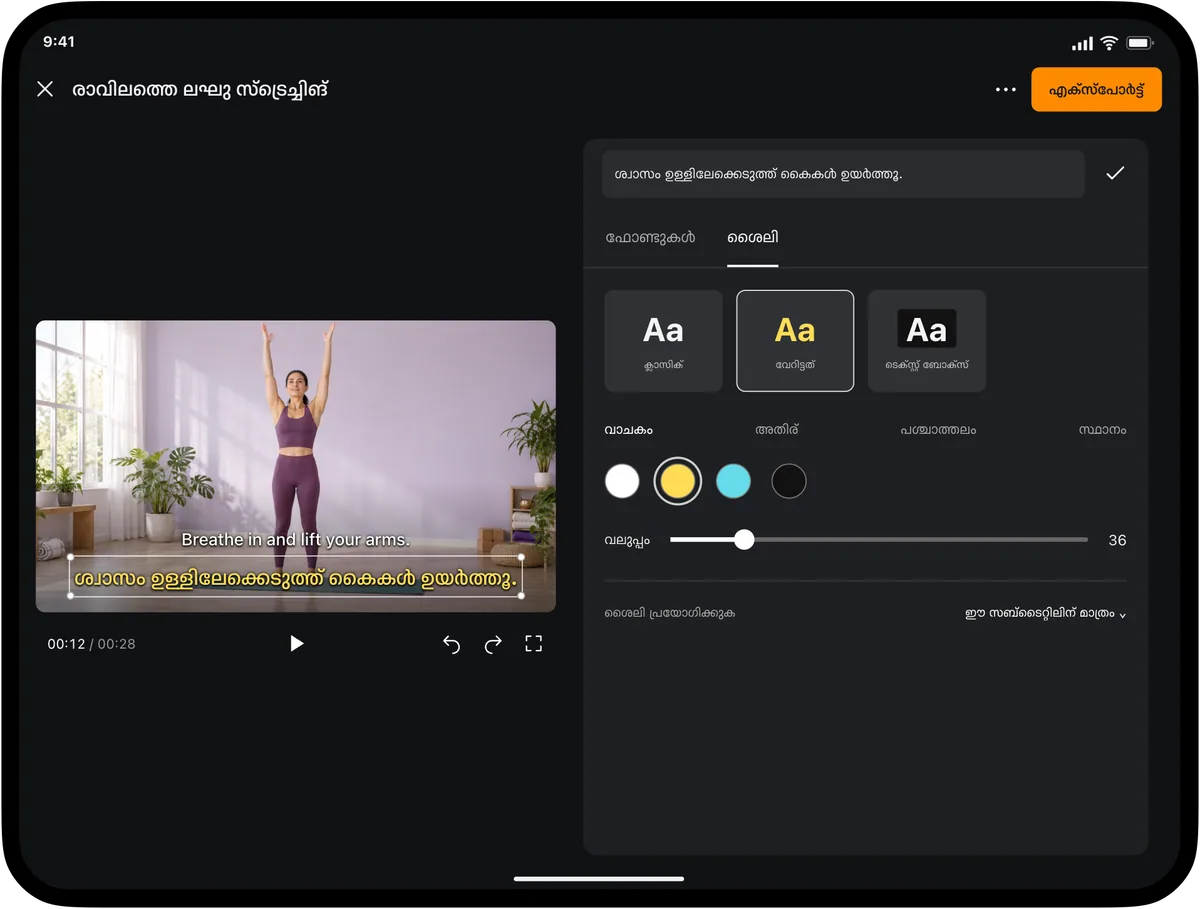
Task: Click the size value 36
Action: pos(1117,540)
